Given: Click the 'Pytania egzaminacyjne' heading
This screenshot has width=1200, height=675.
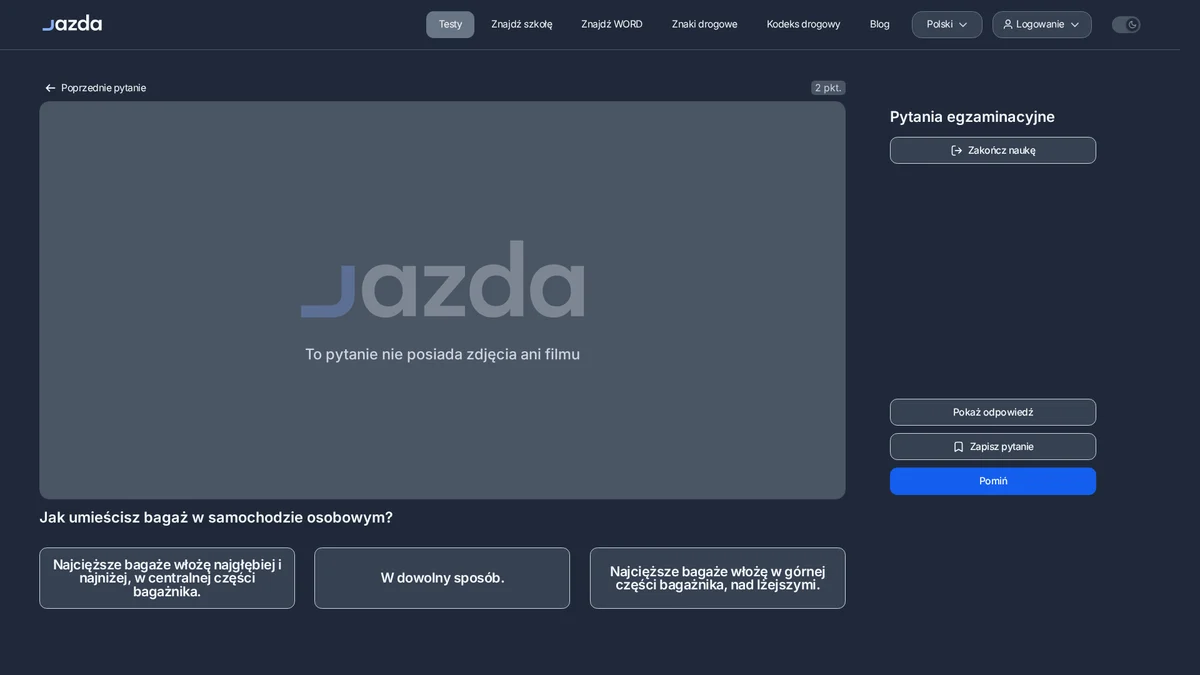Looking at the screenshot, I should pyautogui.click(x=972, y=117).
